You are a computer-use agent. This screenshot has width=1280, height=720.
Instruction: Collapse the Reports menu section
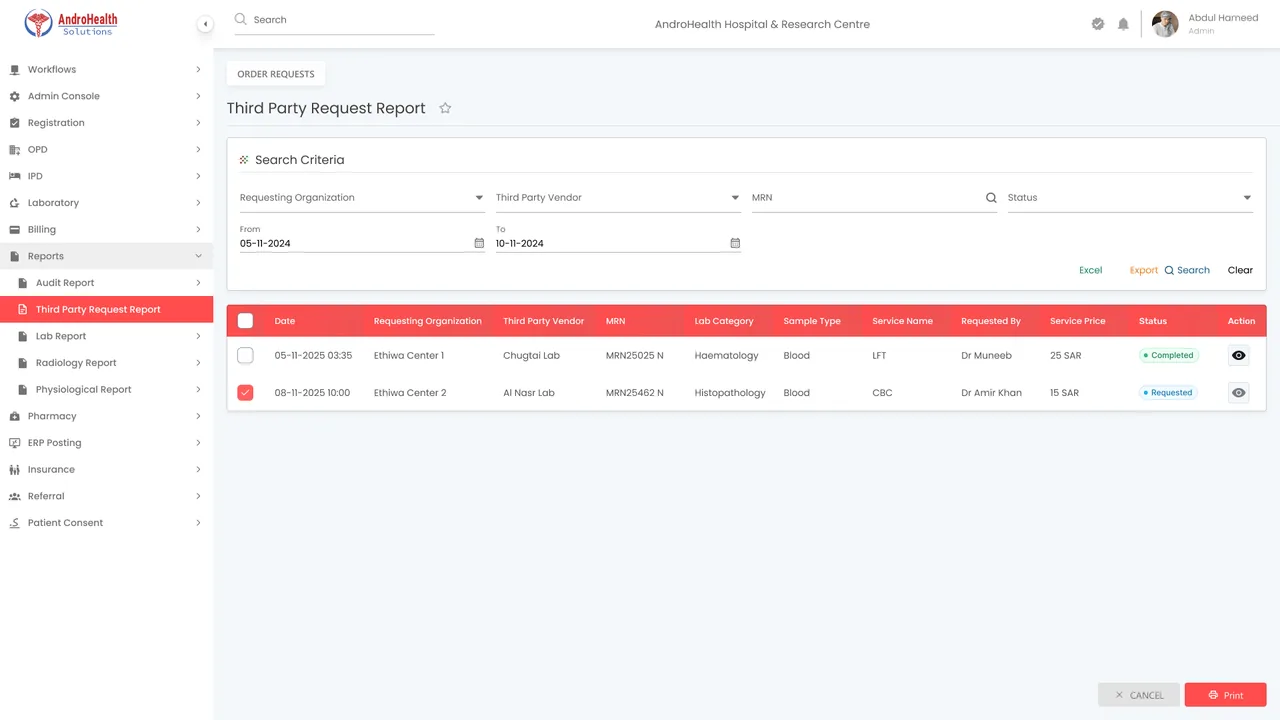click(198, 256)
